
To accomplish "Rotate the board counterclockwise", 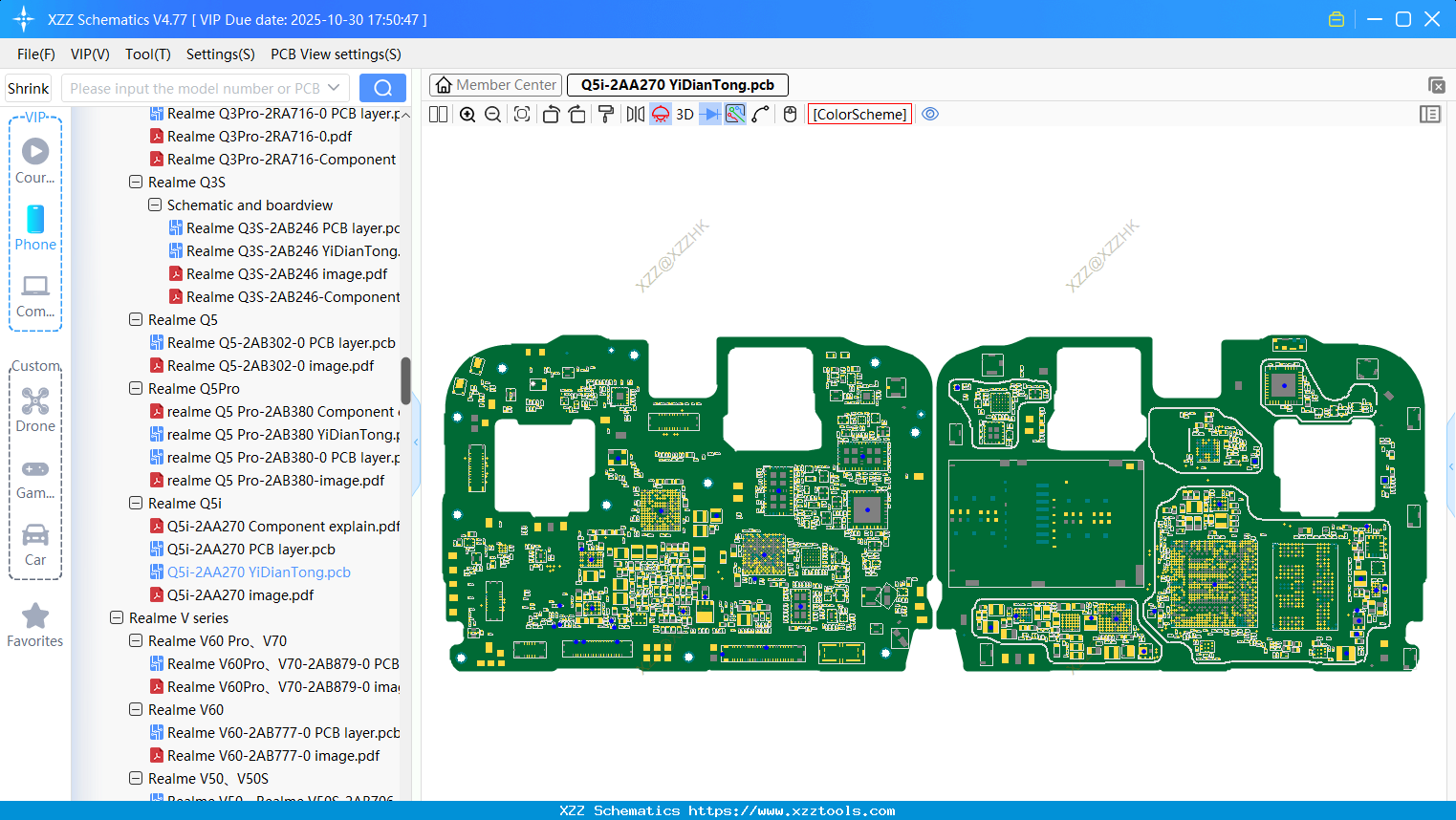I will coord(551,115).
